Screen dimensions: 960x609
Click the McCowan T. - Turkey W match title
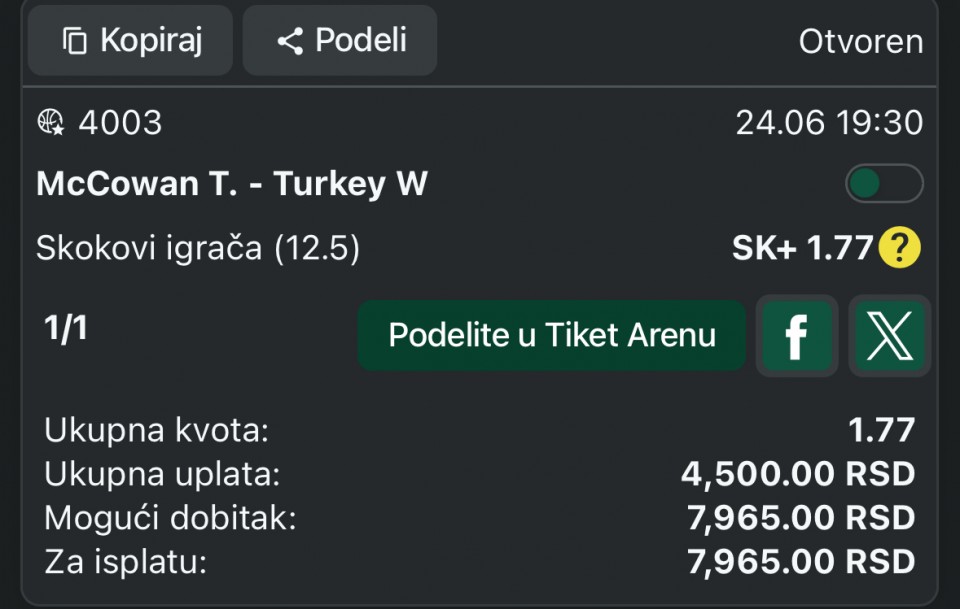pos(232,183)
